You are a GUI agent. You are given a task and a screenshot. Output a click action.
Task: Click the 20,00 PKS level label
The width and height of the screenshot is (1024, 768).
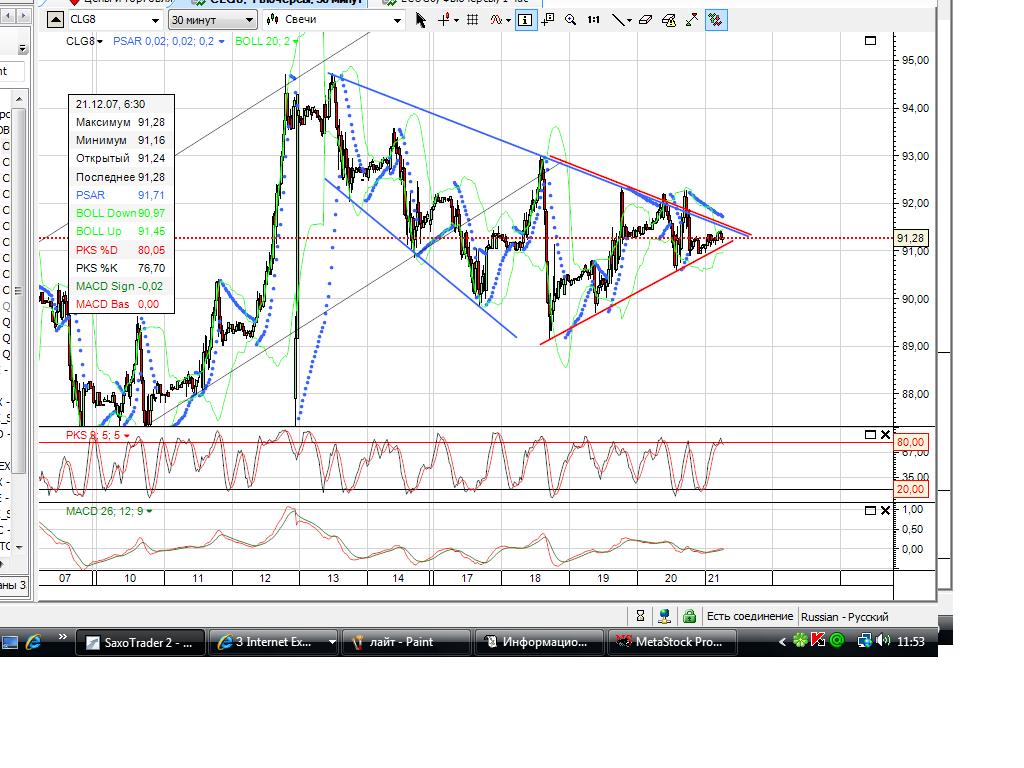tap(910, 489)
